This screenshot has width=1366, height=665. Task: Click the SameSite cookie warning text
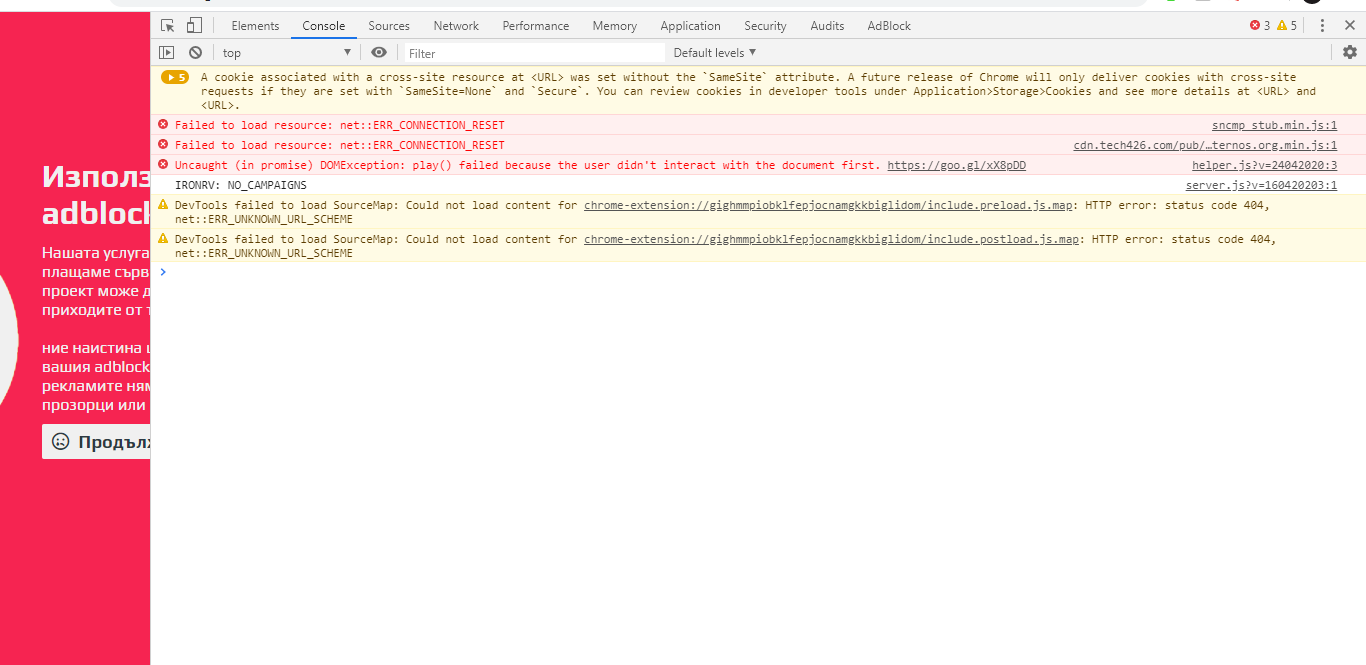758,91
